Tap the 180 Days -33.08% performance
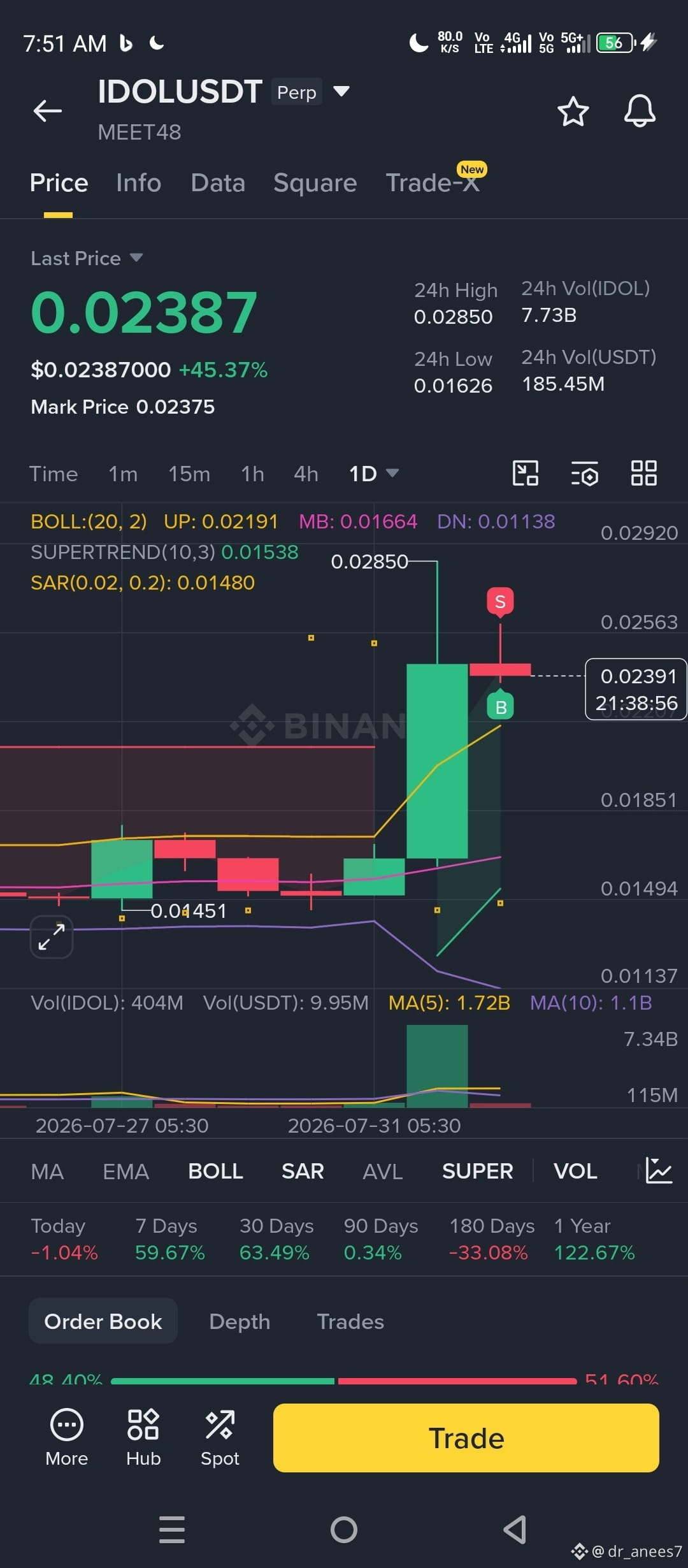Screen dimensions: 688x1568 [492, 1239]
